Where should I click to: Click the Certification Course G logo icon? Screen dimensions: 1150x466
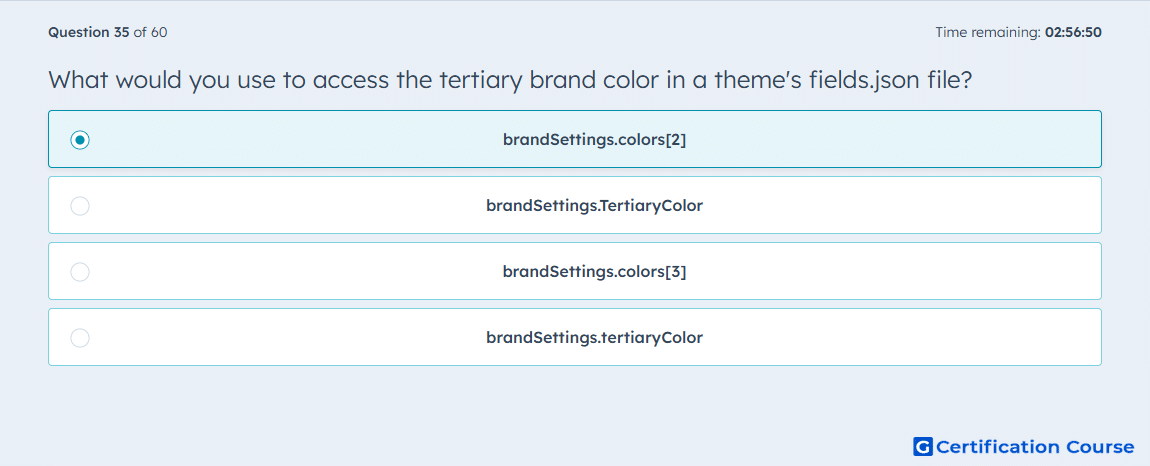(x=923, y=447)
